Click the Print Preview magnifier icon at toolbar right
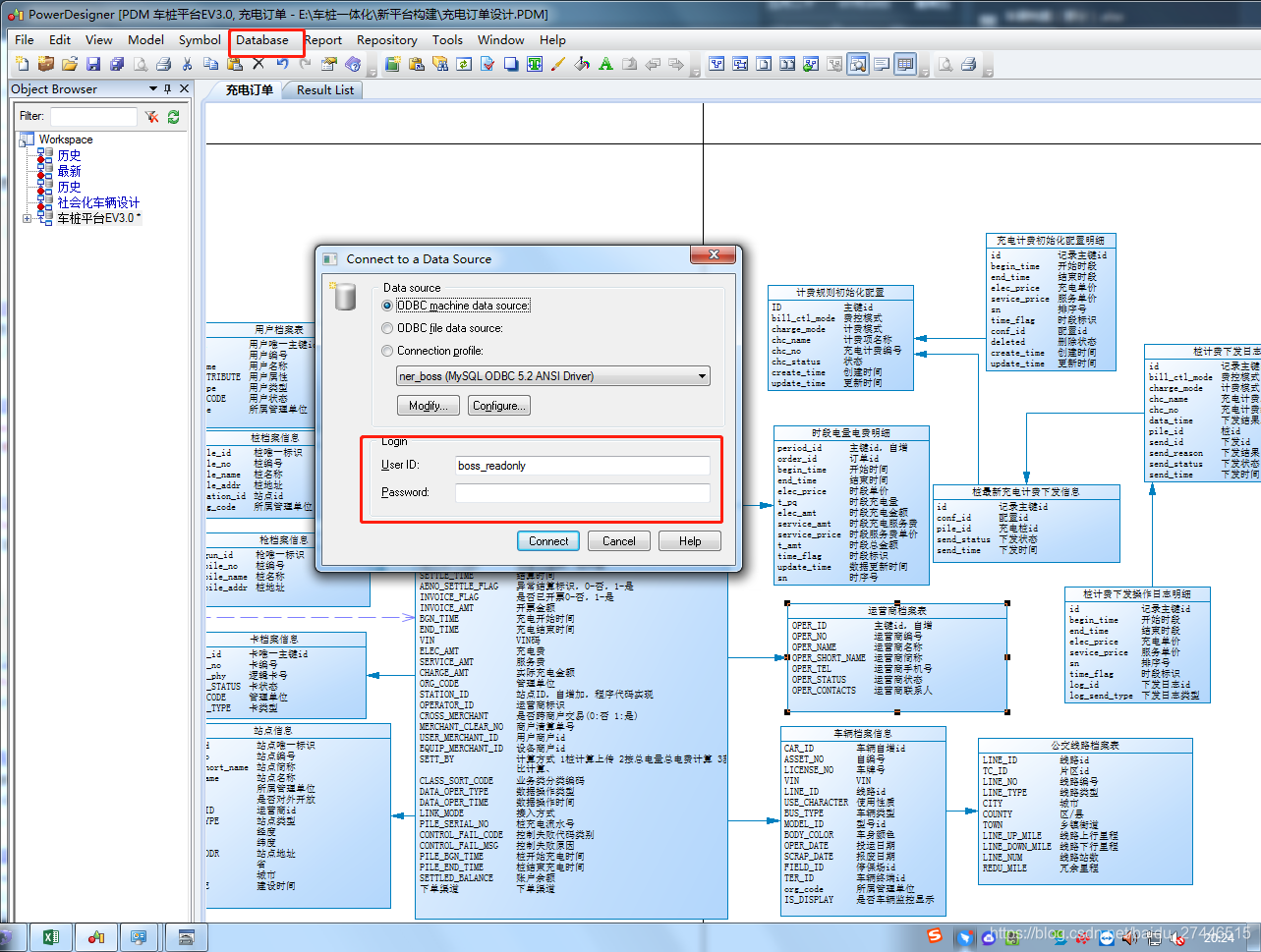Screen dimensions: 1261x952 (x=945, y=64)
